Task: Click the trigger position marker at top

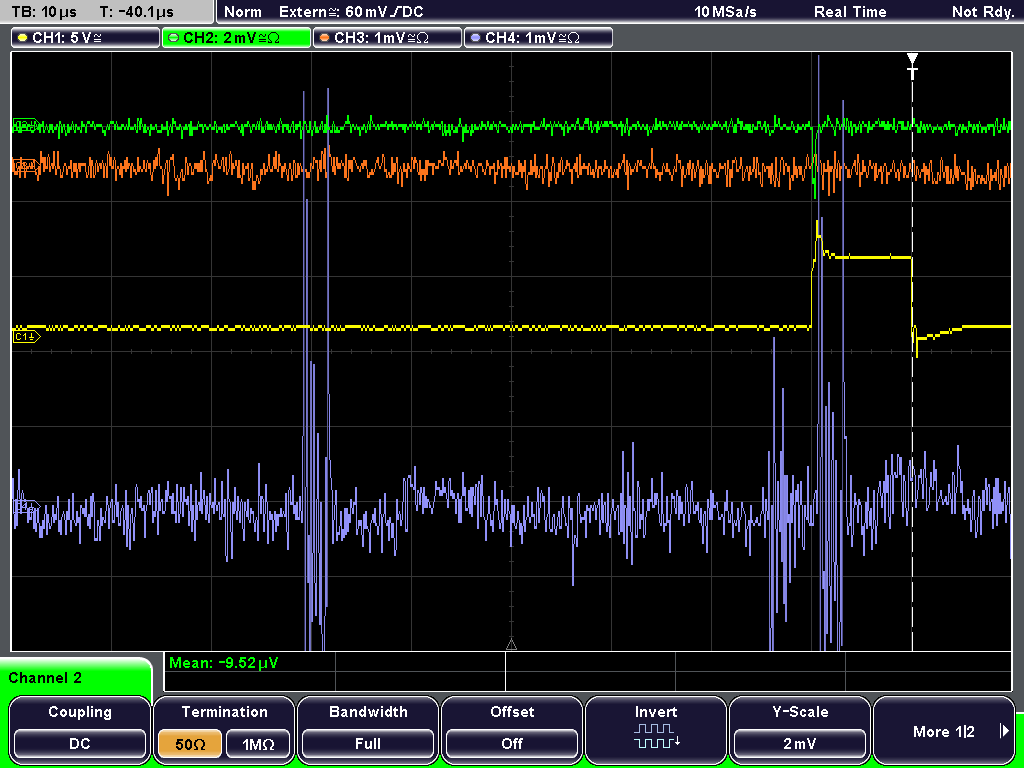Action: [912, 66]
